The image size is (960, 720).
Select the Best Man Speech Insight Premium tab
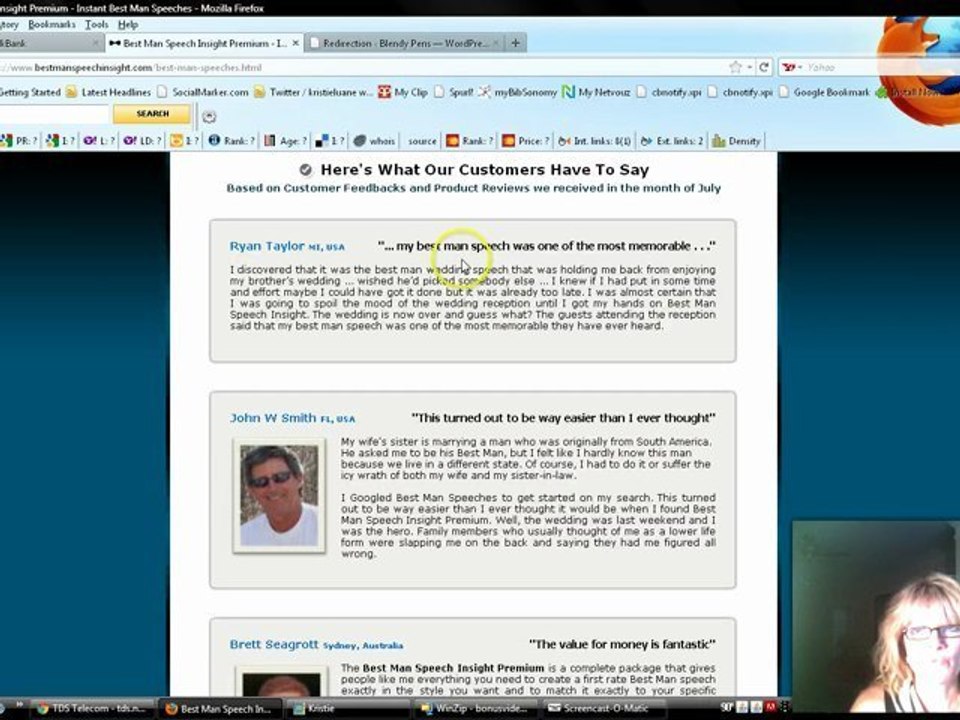203,43
